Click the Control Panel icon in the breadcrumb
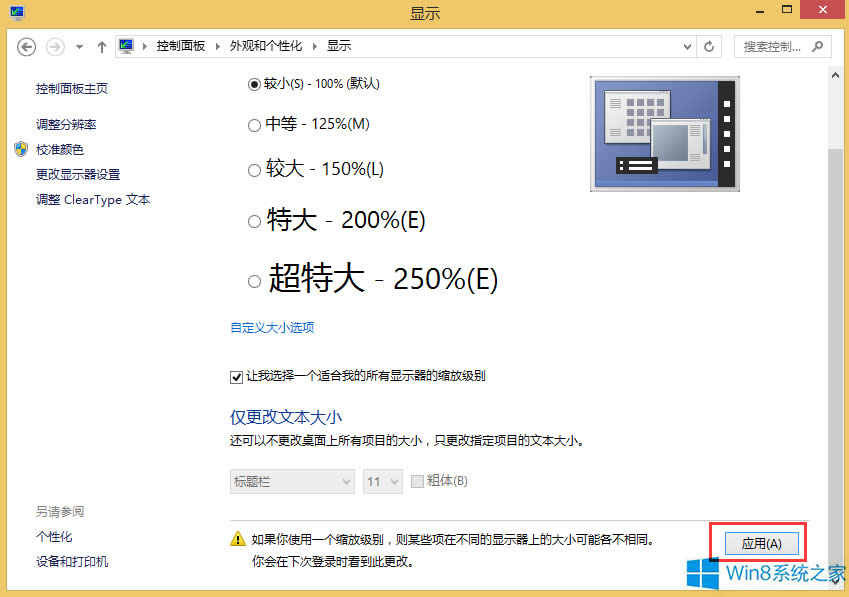 [126, 45]
